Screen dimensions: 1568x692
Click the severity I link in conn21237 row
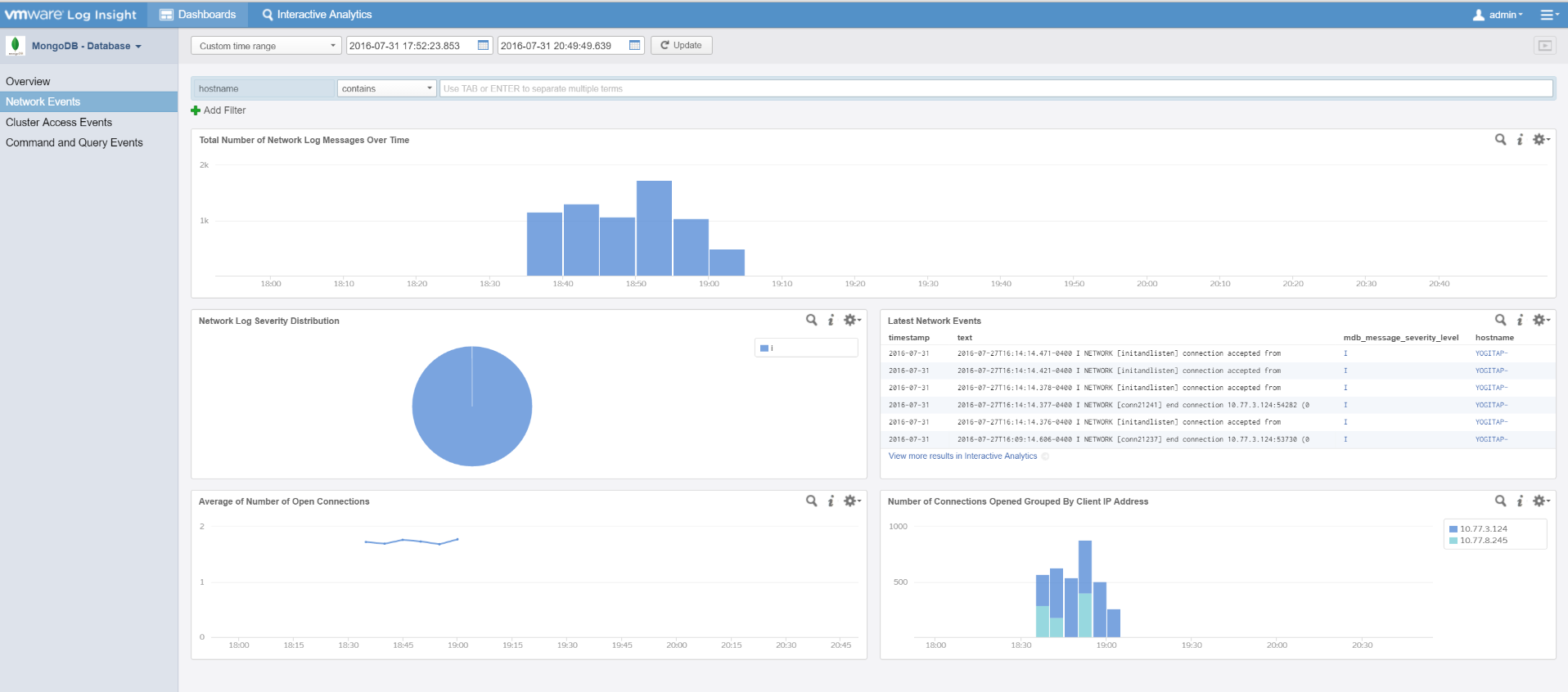point(1345,439)
